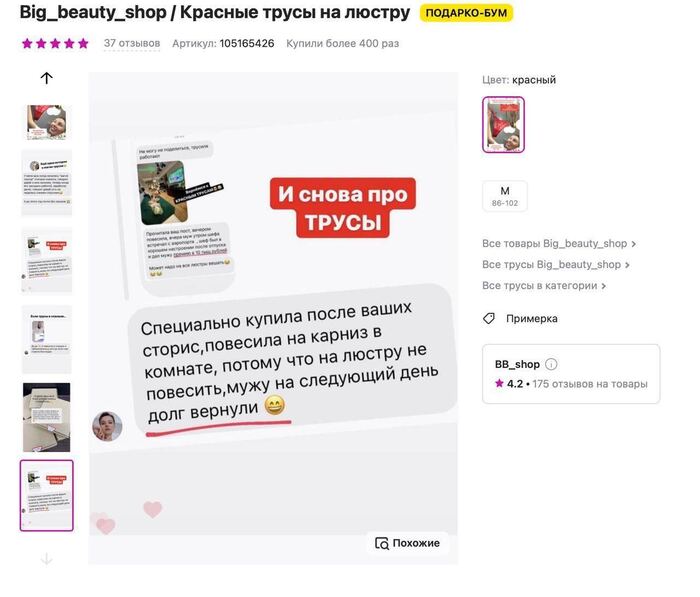Select the красный color swatch
This screenshot has height=597, width=700.
click(x=503, y=125)
